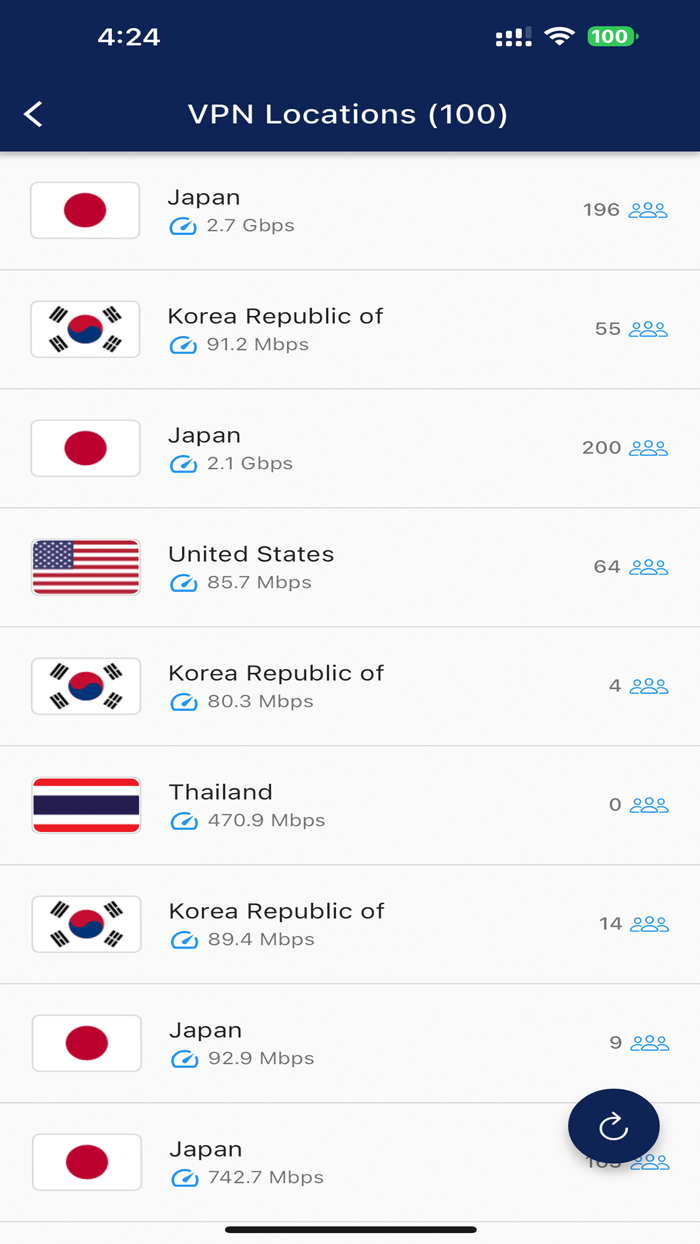This screenshot has height=1244, width=700.
Task: Tap the users icon beside 55 for Korea
Action: pos(648,328)
